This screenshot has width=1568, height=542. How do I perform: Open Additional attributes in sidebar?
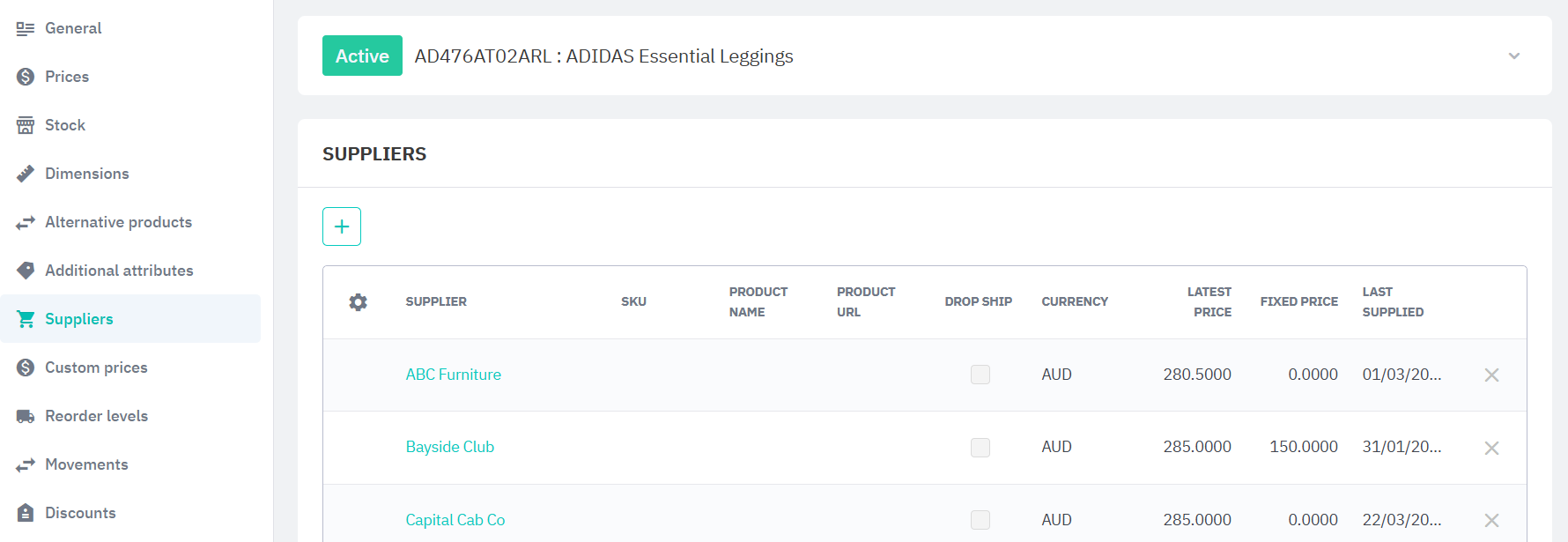[x=119, y=271]
